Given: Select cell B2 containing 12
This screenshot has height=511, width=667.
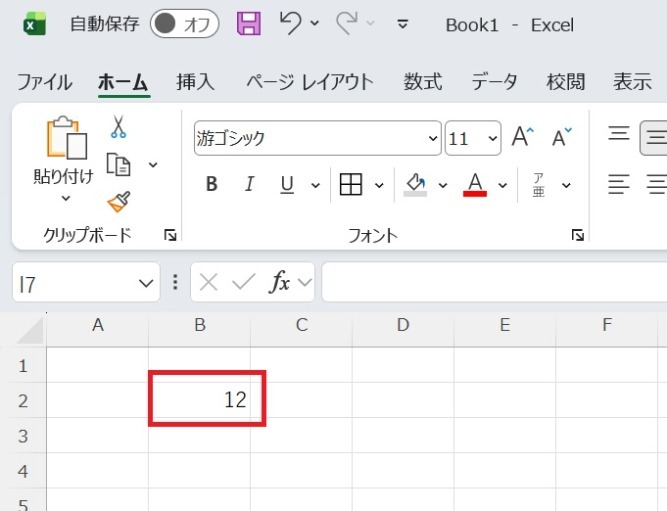Looking at the screenshot, I should coord(200,400).
